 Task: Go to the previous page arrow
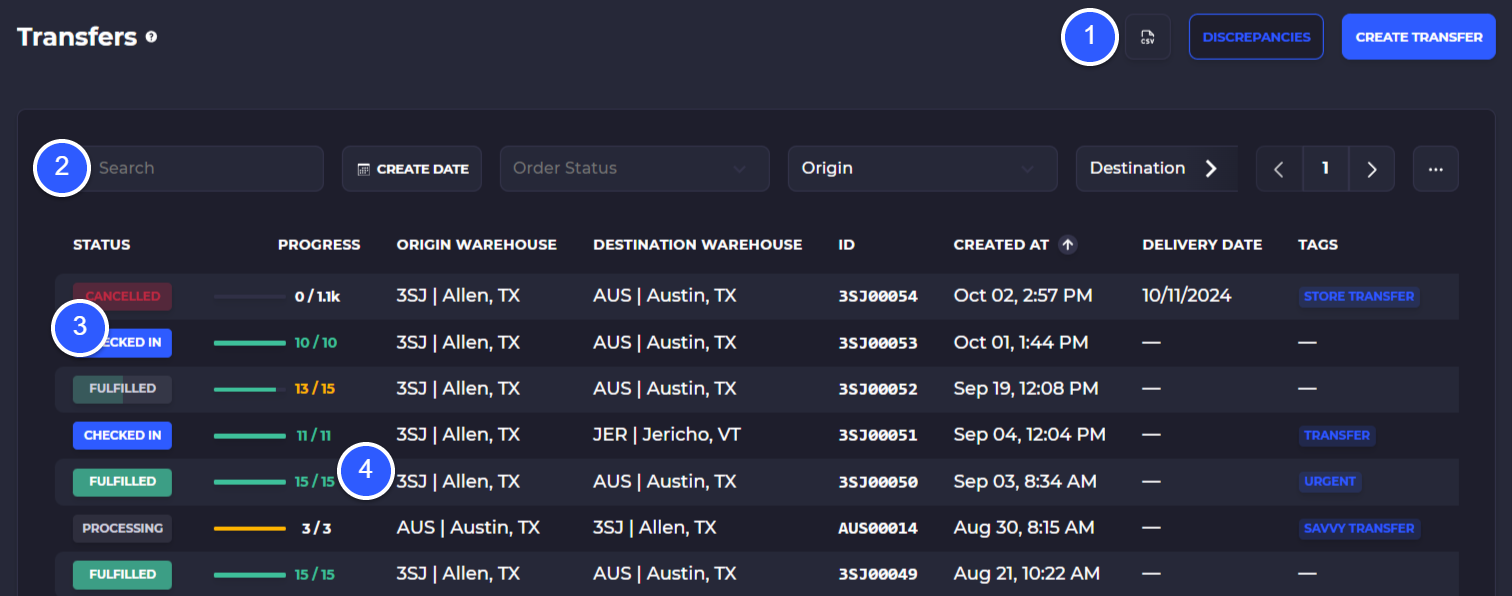1279,169
